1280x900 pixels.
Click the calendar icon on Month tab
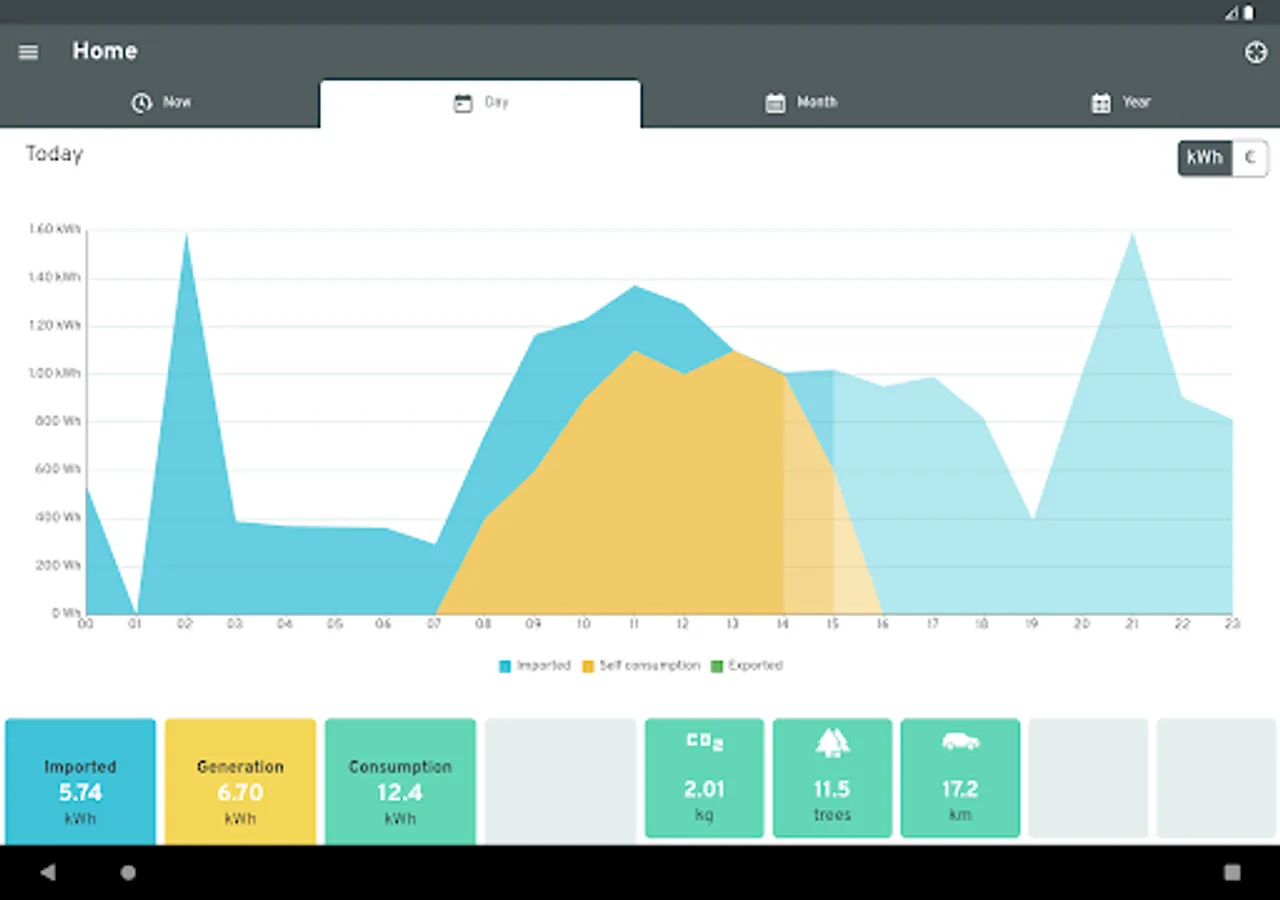(775, 103)
